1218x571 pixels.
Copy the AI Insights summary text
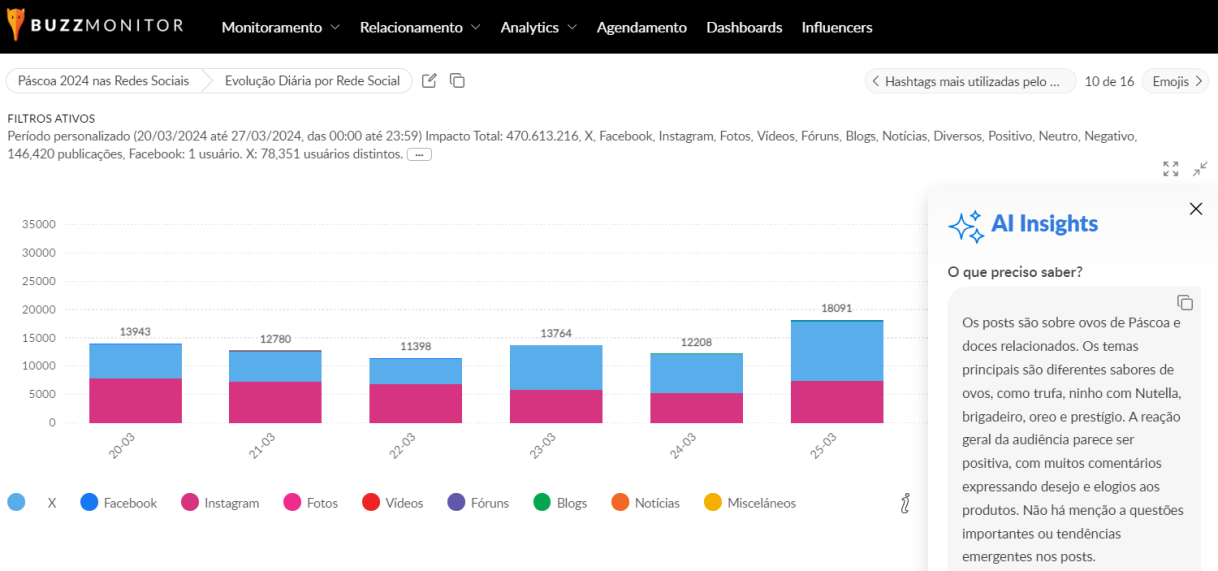[x=1184, y=302]
